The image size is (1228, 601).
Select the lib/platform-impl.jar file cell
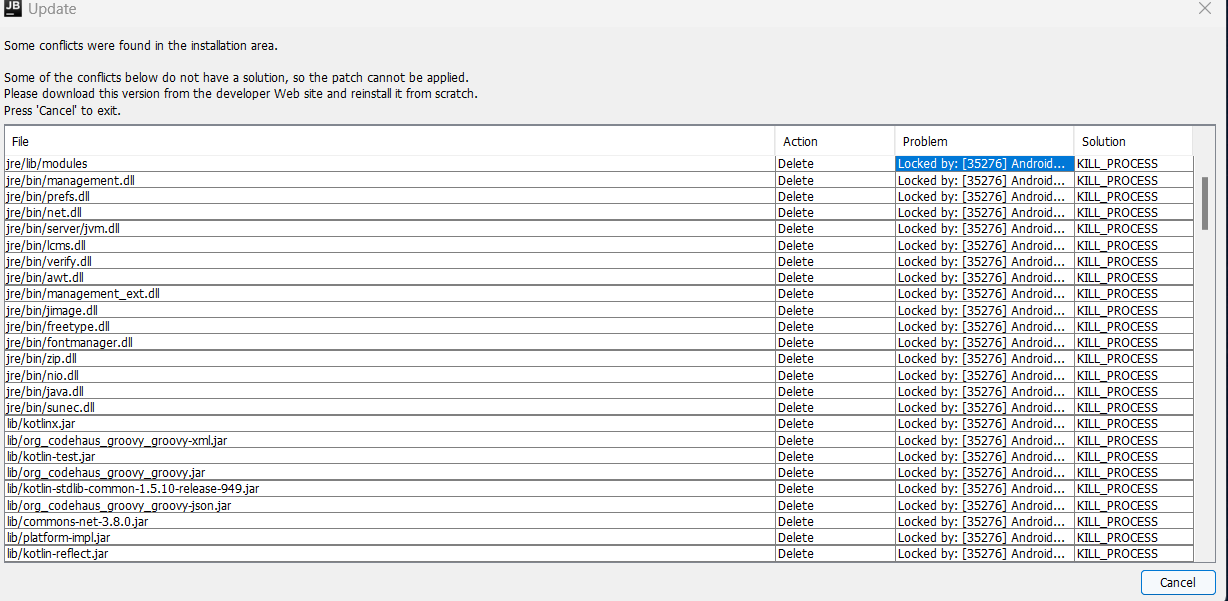click(390, 537)
